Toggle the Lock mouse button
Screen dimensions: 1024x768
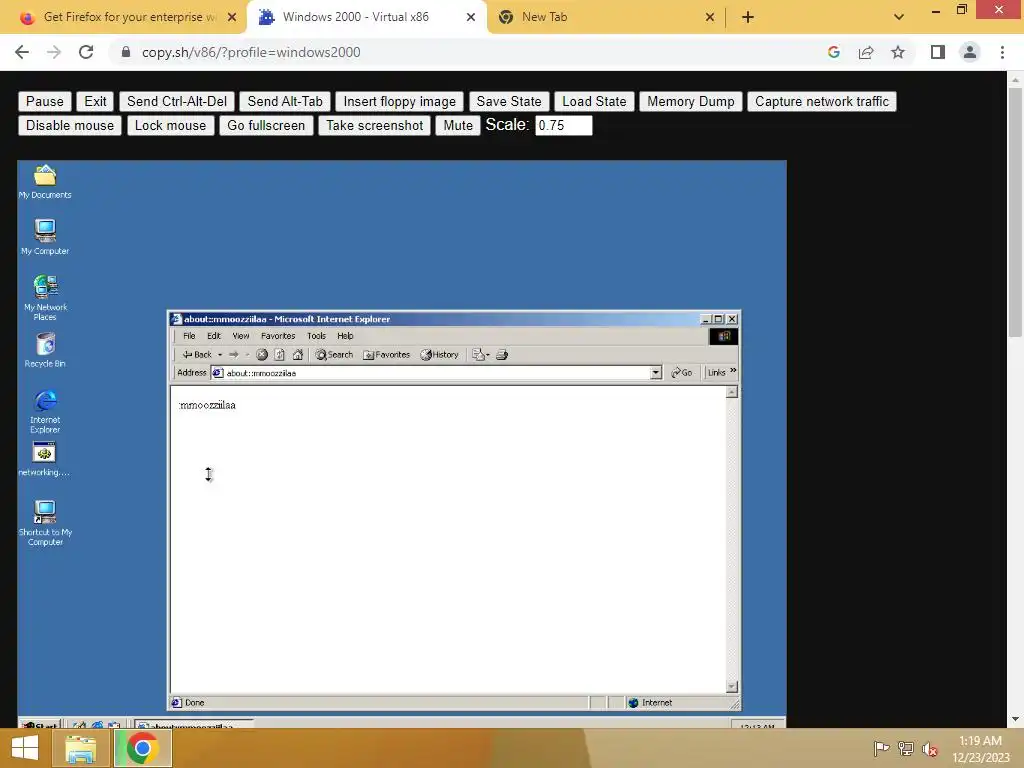pos(170,125)
